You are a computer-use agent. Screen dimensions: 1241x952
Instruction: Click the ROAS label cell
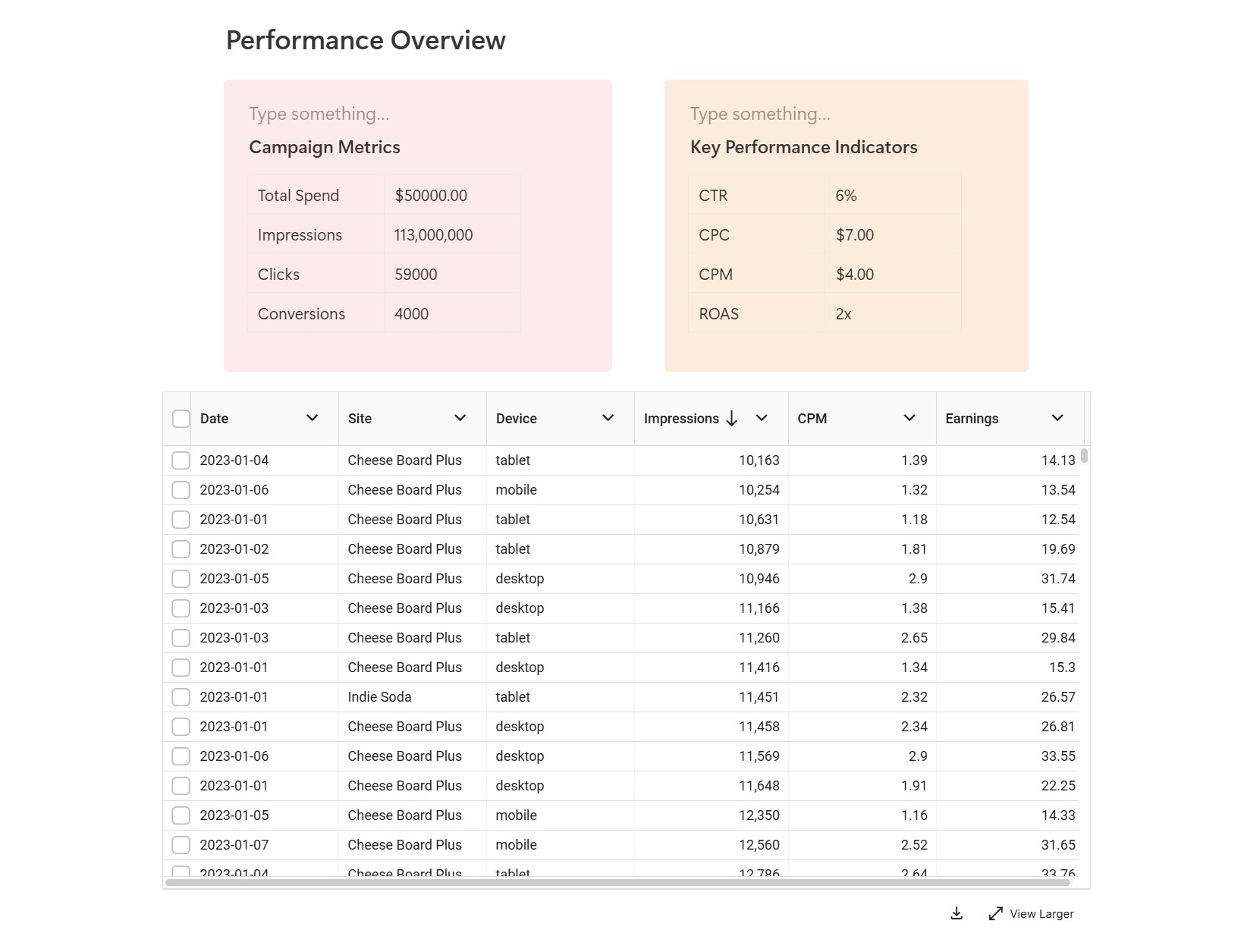pos(757,314)
